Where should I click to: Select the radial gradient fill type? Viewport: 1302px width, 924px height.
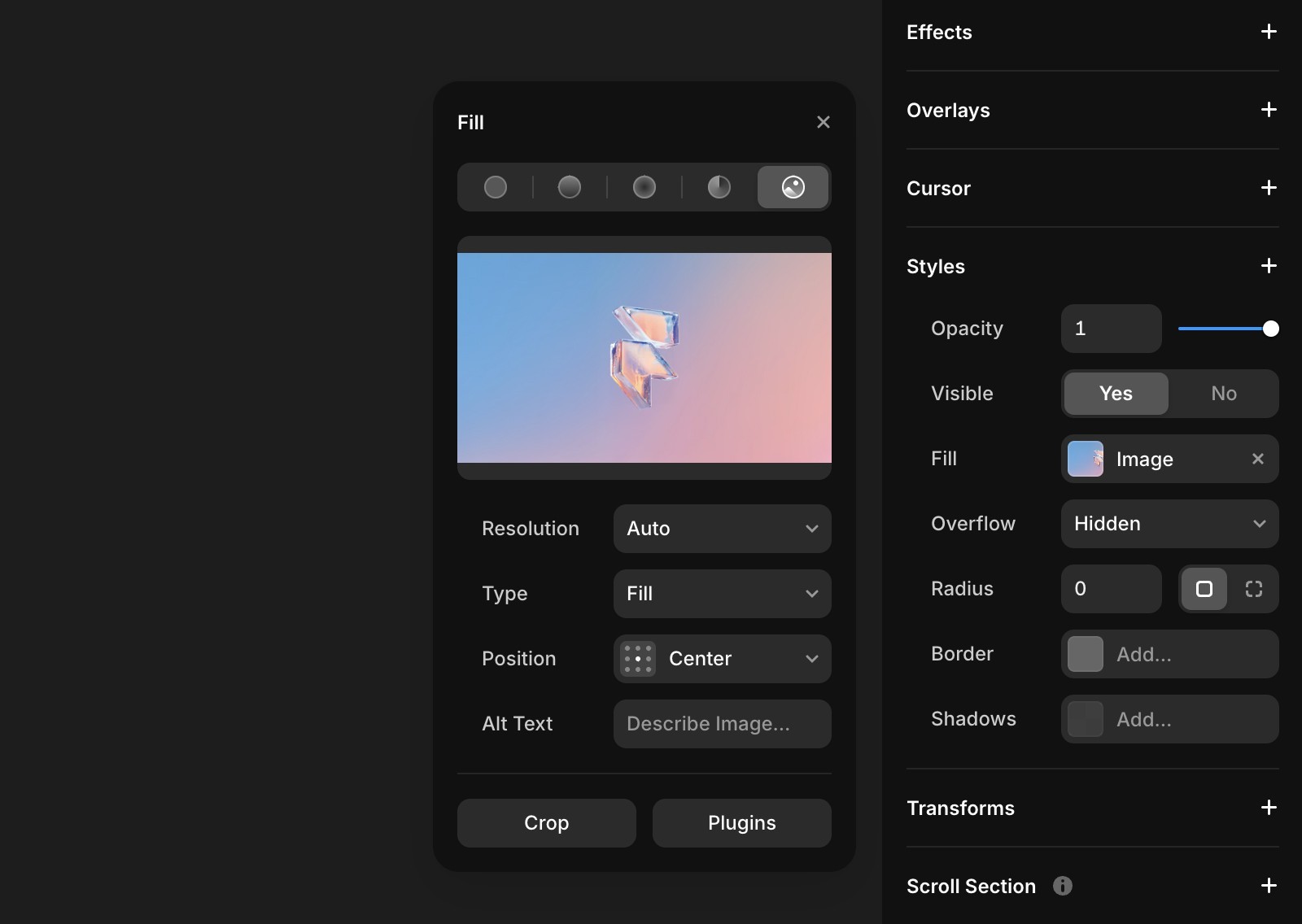coord(644,187)
